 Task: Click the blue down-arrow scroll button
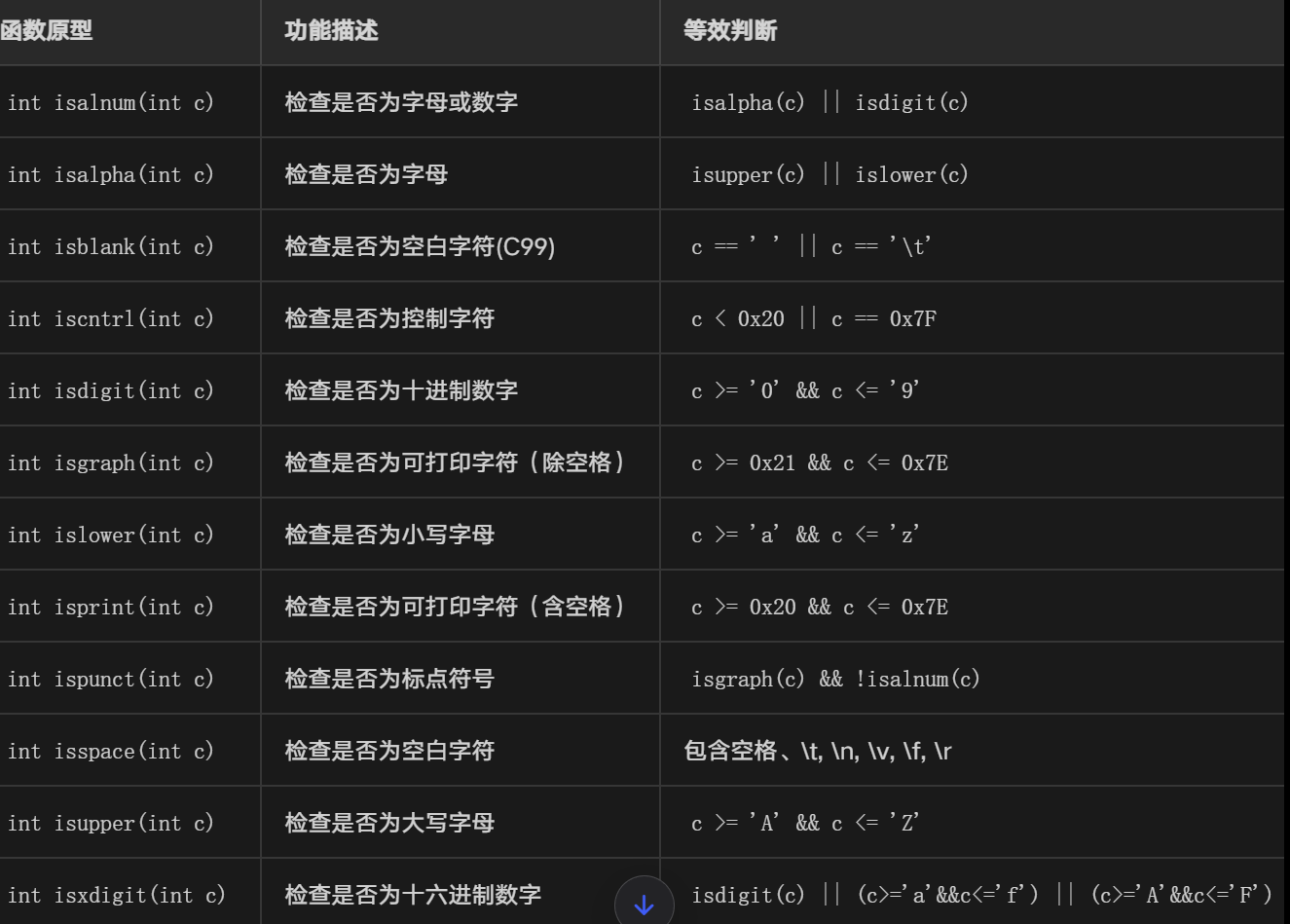[x=643, y=904]
